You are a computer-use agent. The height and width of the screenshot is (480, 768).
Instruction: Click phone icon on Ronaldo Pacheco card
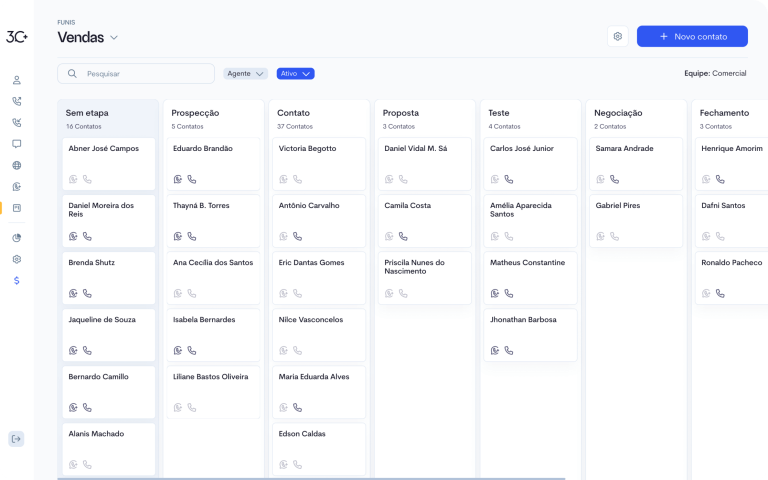pyautogui.click(x=720, y=293)
